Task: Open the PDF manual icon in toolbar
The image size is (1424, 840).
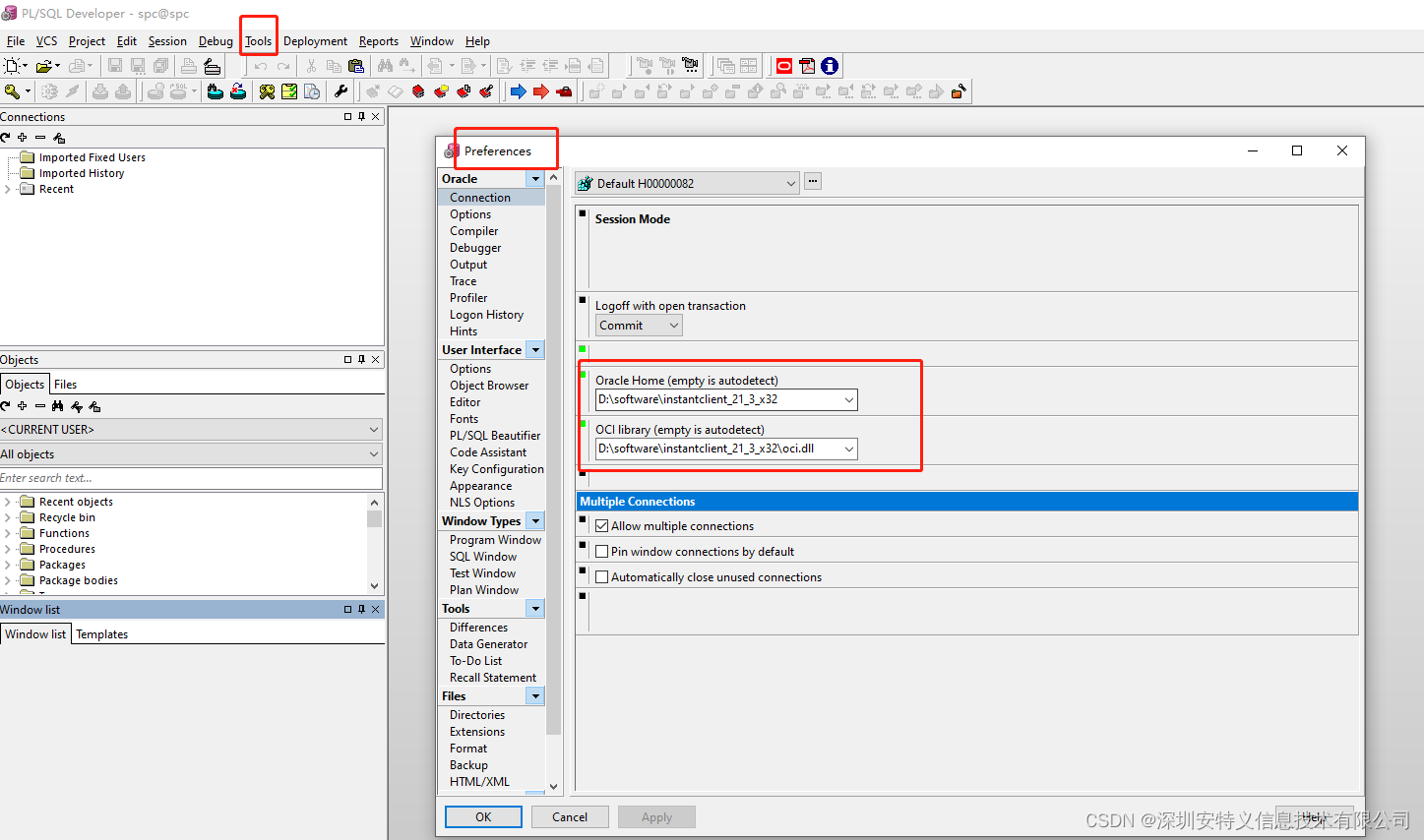Action: tap(807, 66)
